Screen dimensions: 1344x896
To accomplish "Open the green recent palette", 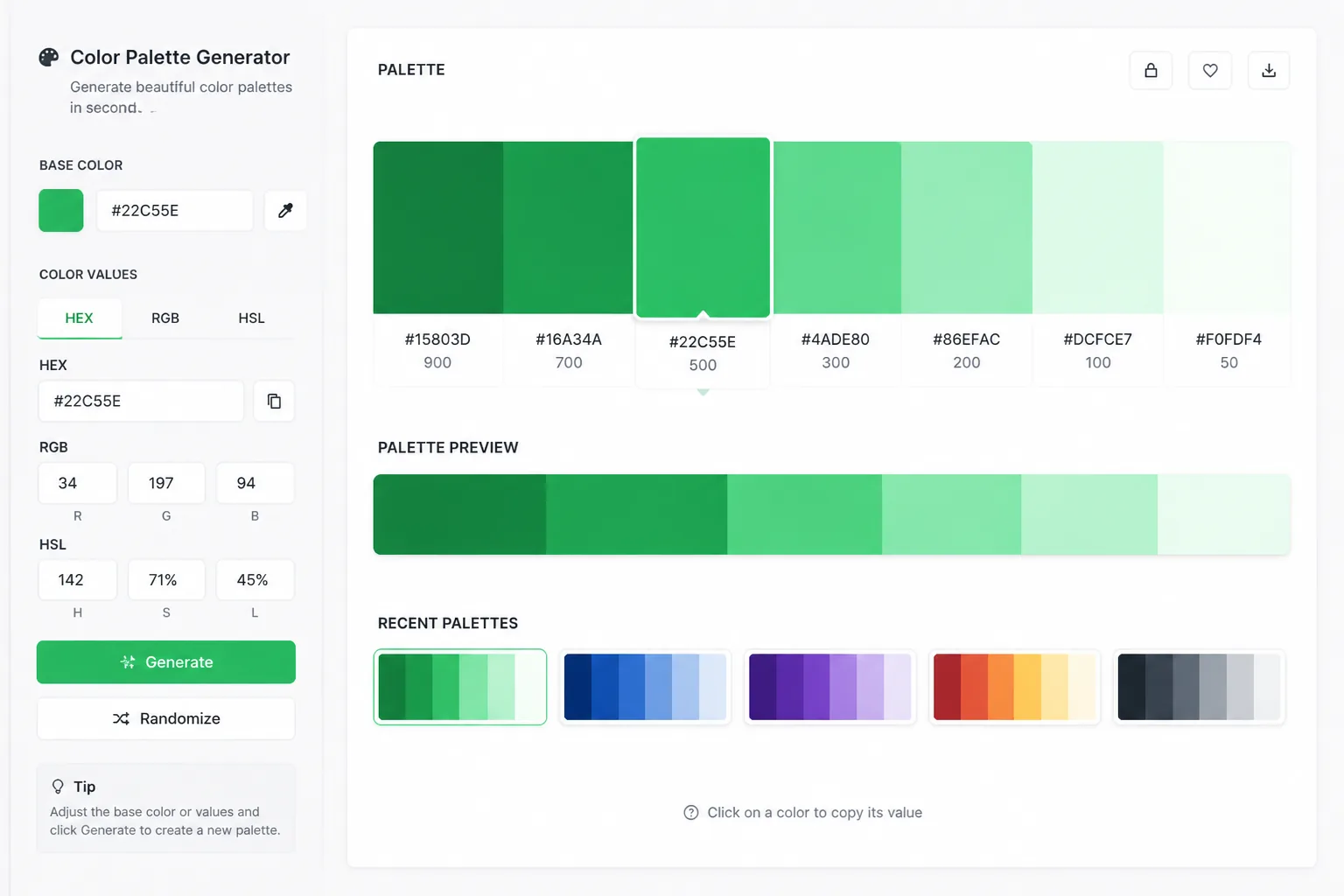I will tap(460, 687).
